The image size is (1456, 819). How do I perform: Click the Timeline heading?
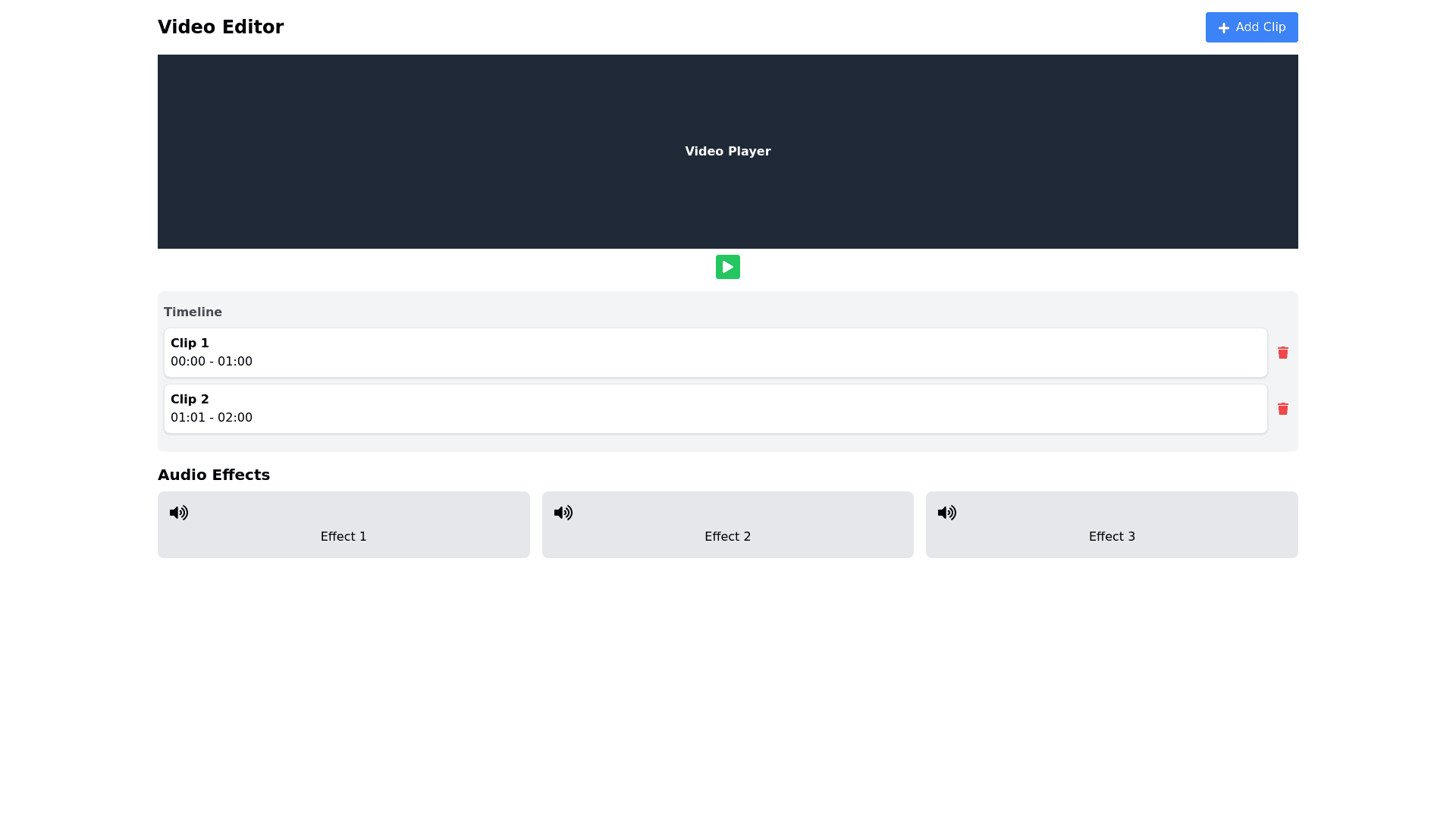(x=193, y=312)
